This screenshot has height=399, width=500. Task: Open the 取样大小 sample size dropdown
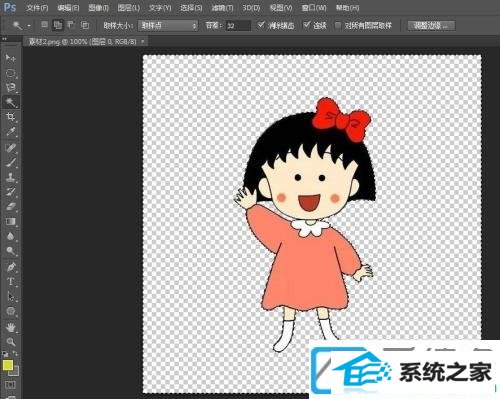coord(168,25)
